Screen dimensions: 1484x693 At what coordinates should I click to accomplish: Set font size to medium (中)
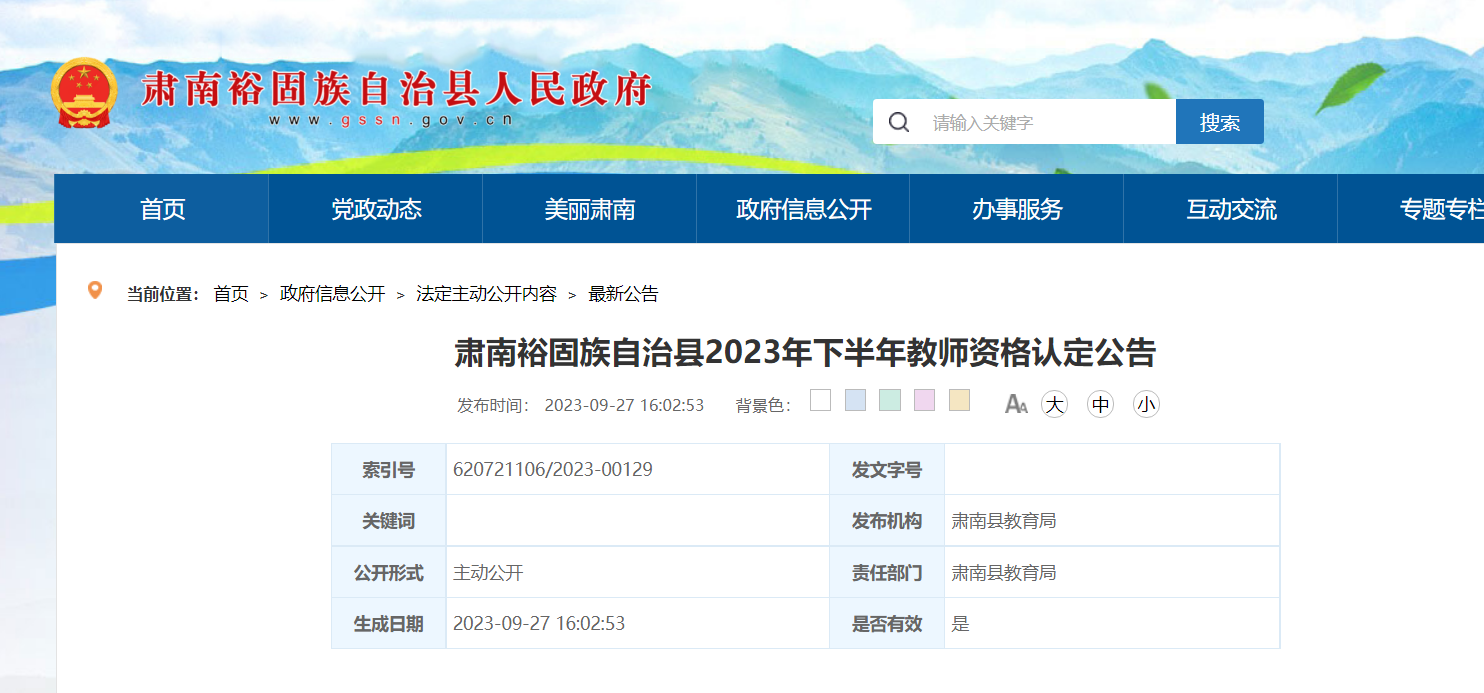click(1100, 404)
